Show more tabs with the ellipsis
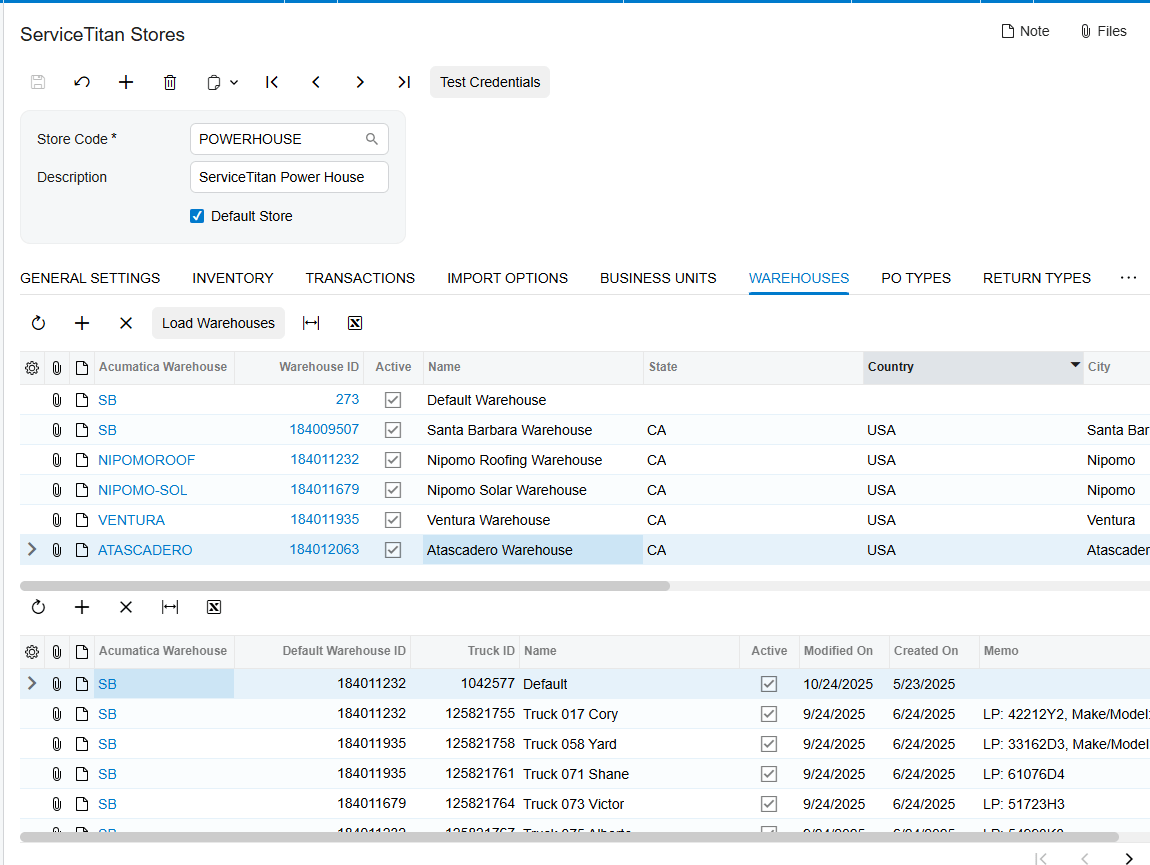The image size is (1150, 865). [1128, 277]
